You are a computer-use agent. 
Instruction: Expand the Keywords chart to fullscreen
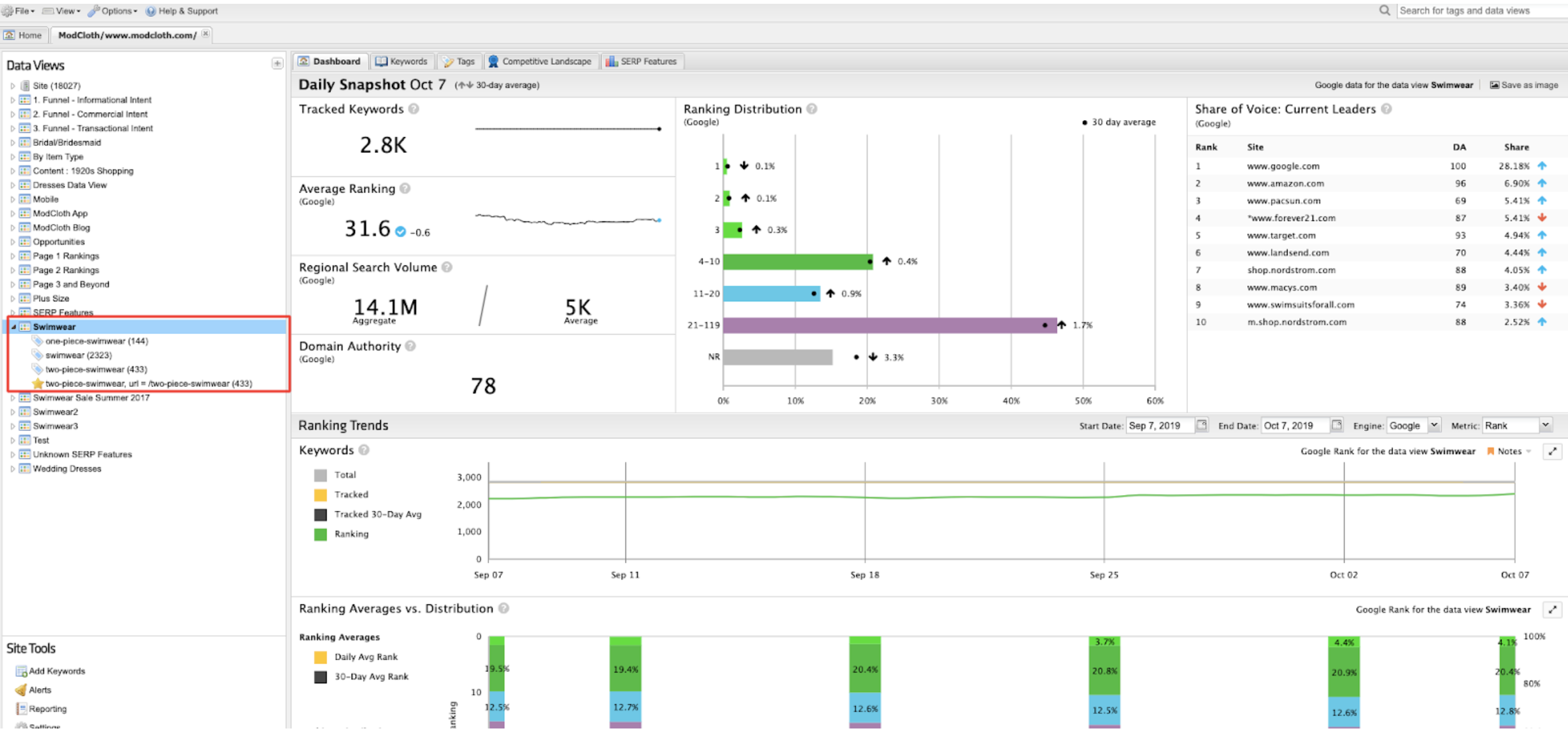click(x=1552, y=451)
